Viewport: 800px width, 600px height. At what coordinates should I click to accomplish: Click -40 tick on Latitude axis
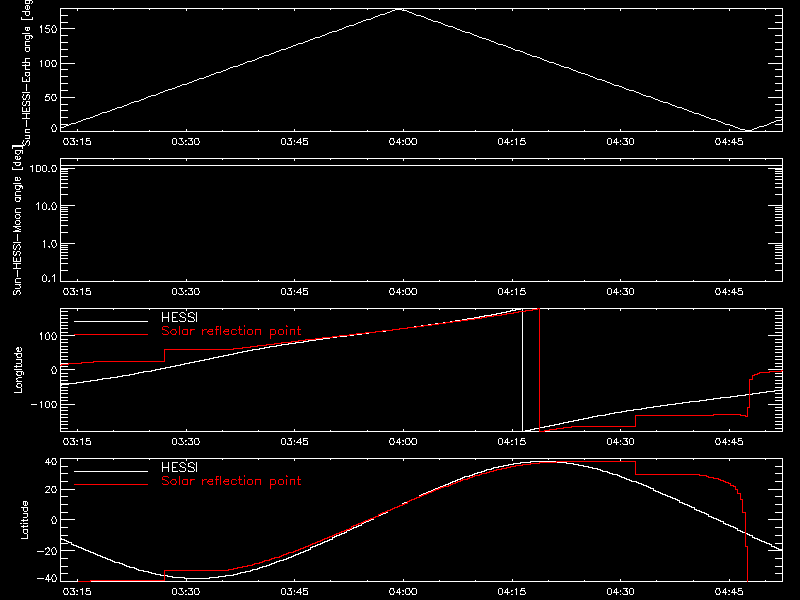tap(47, 578)
